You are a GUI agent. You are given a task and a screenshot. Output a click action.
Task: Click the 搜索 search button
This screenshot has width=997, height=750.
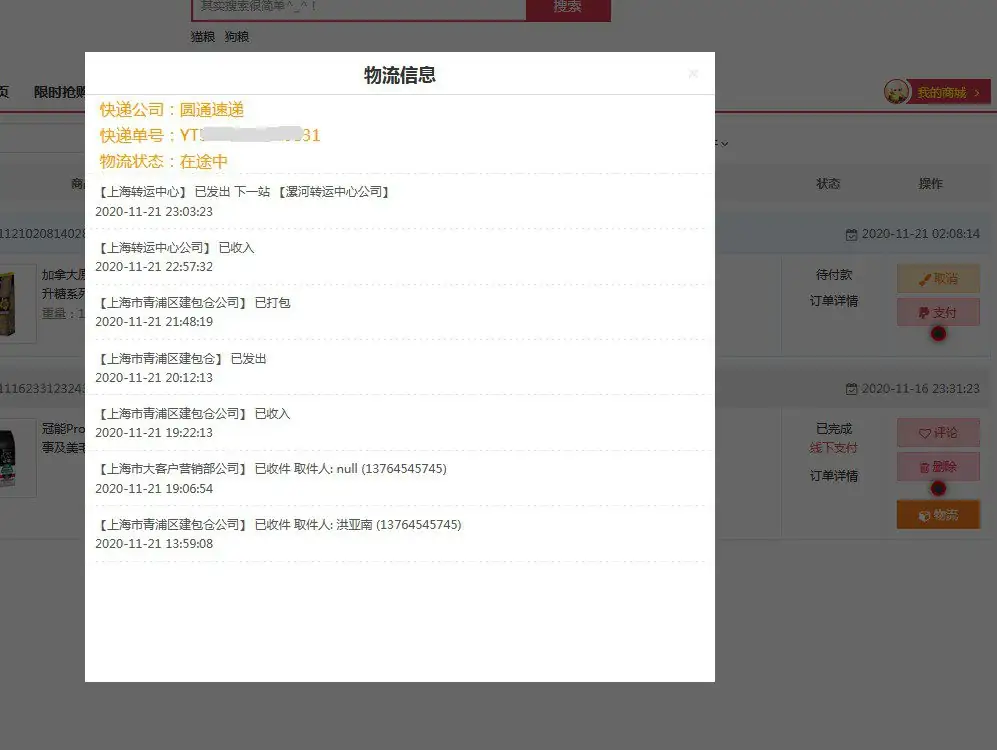[568, 9]
